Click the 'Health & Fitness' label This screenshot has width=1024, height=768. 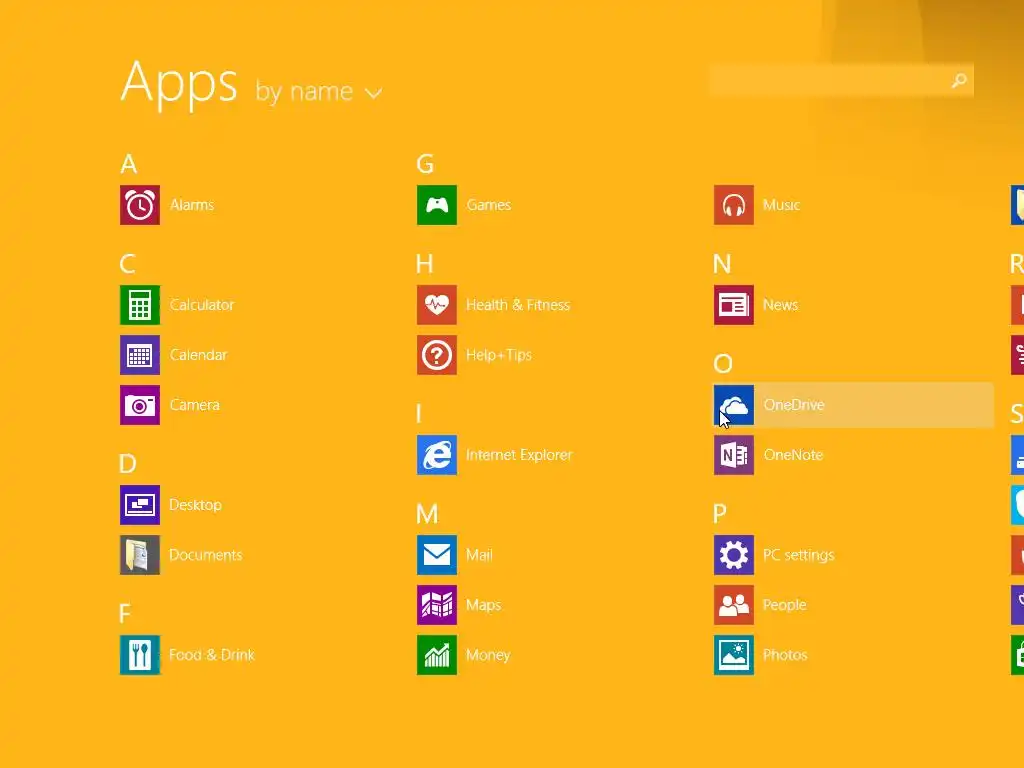click(518, 305)
